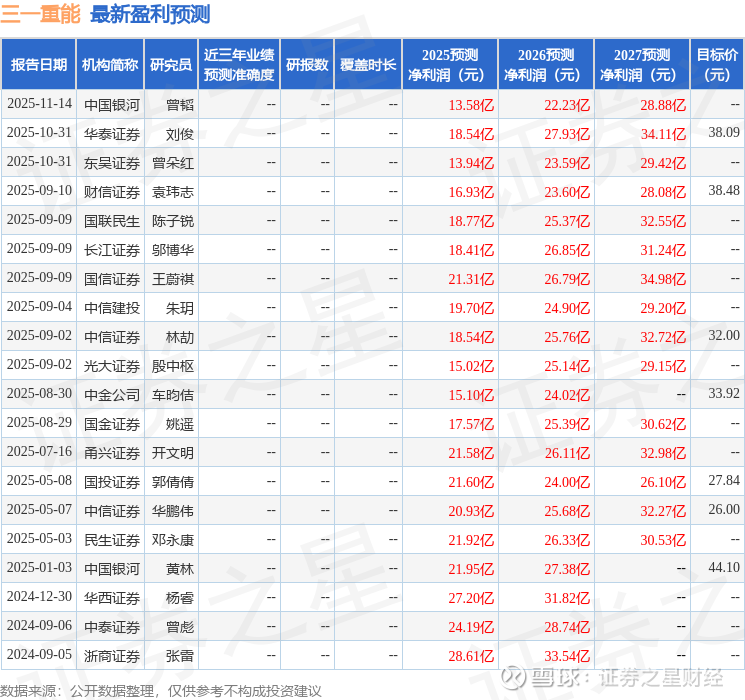The width and height of the screenshot is (745, 700).
Task: Click target price 27.84
Action: (x=724, y=480)
